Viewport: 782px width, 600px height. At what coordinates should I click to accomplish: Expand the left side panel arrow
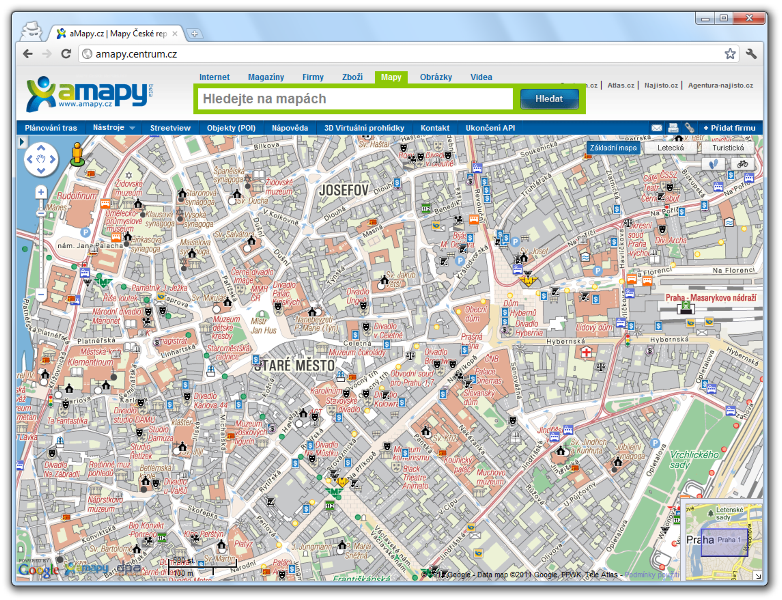21,142
